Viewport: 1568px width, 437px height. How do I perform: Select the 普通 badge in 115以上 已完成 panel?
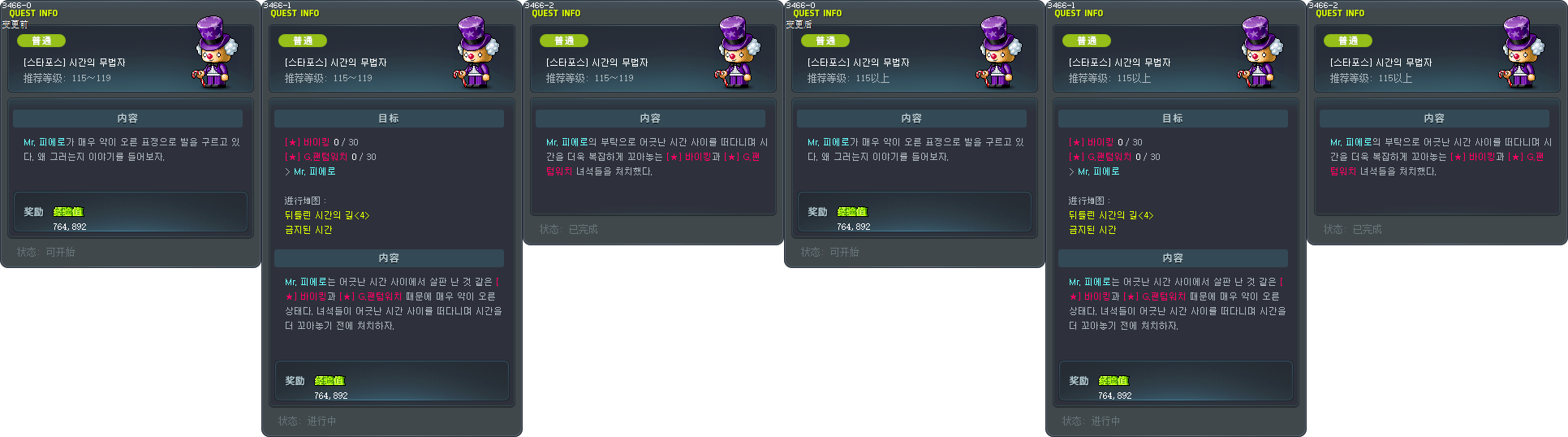[x=1348, y=41]
